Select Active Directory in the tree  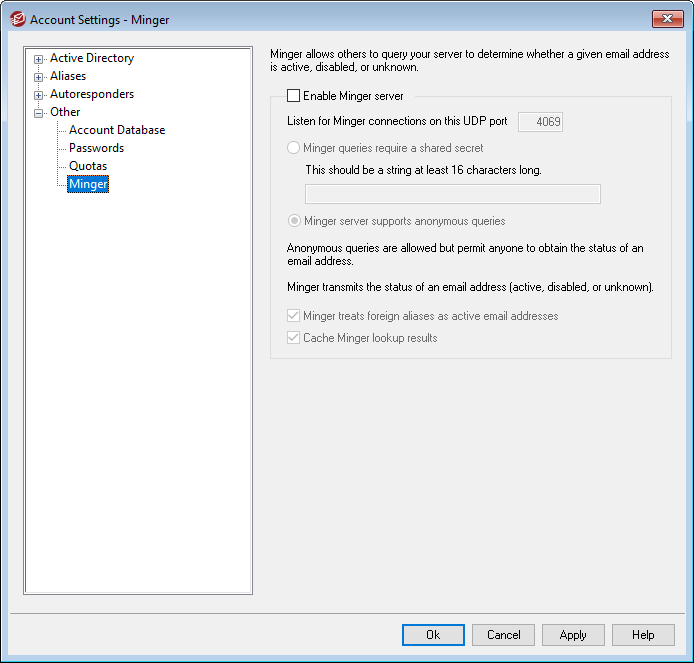[91, 58]
